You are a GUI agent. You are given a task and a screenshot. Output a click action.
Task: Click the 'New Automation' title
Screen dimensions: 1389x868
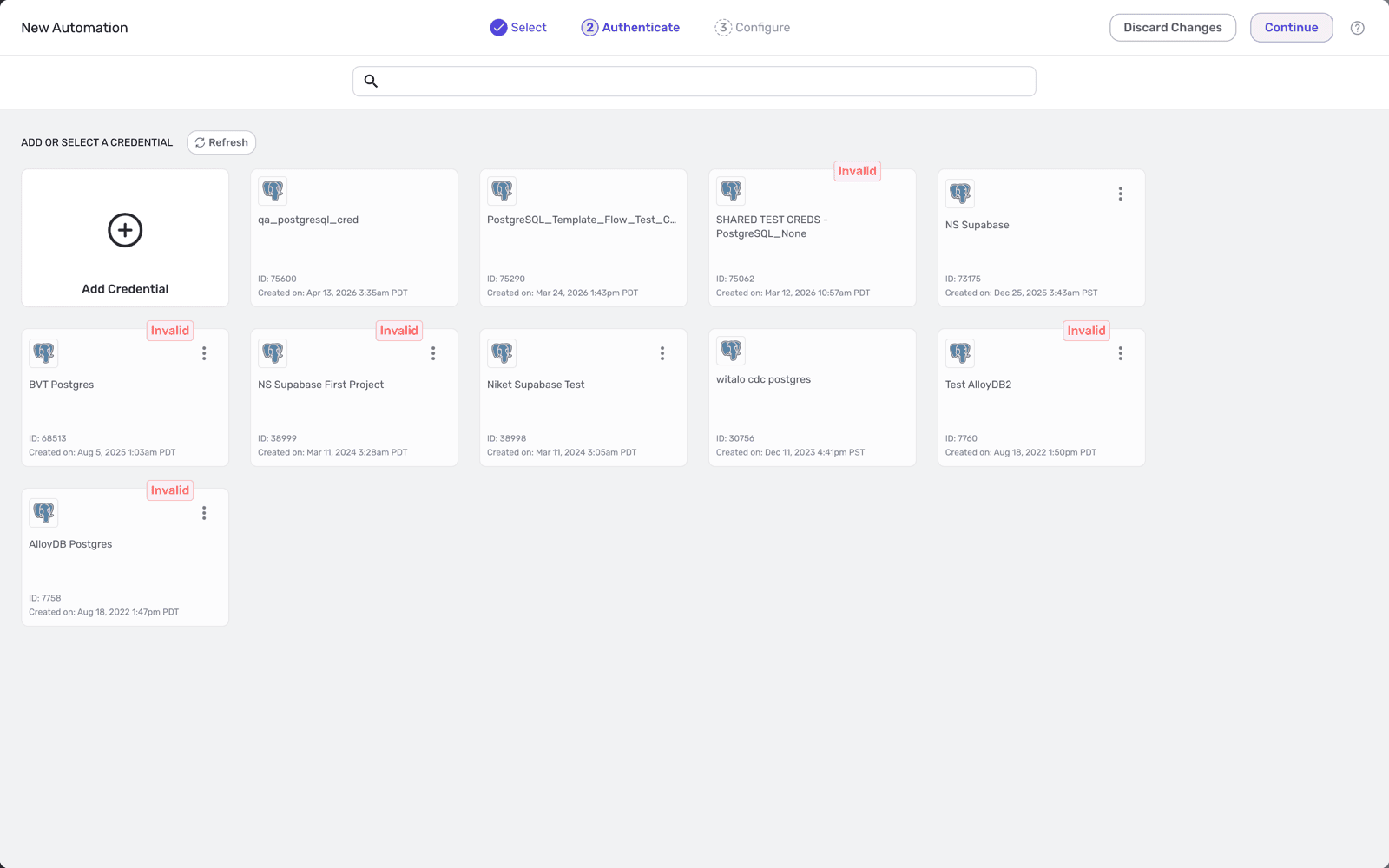coord(75,28)
